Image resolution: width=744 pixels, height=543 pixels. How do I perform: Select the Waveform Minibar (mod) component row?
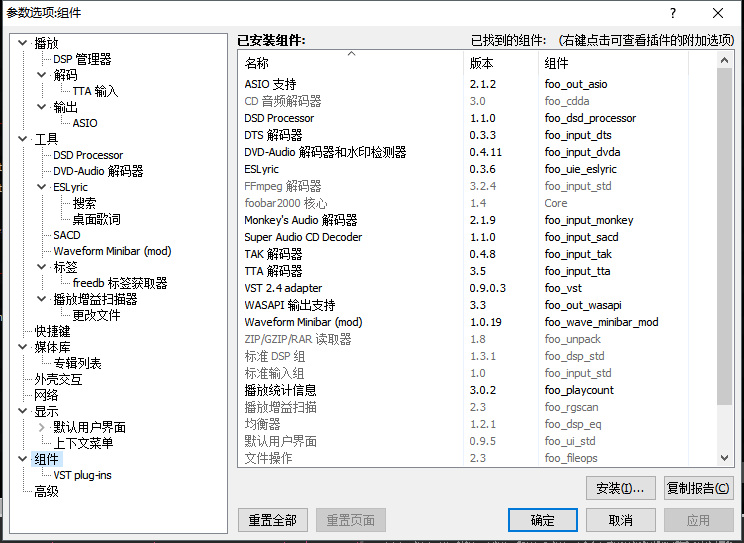tap(303, 322)
